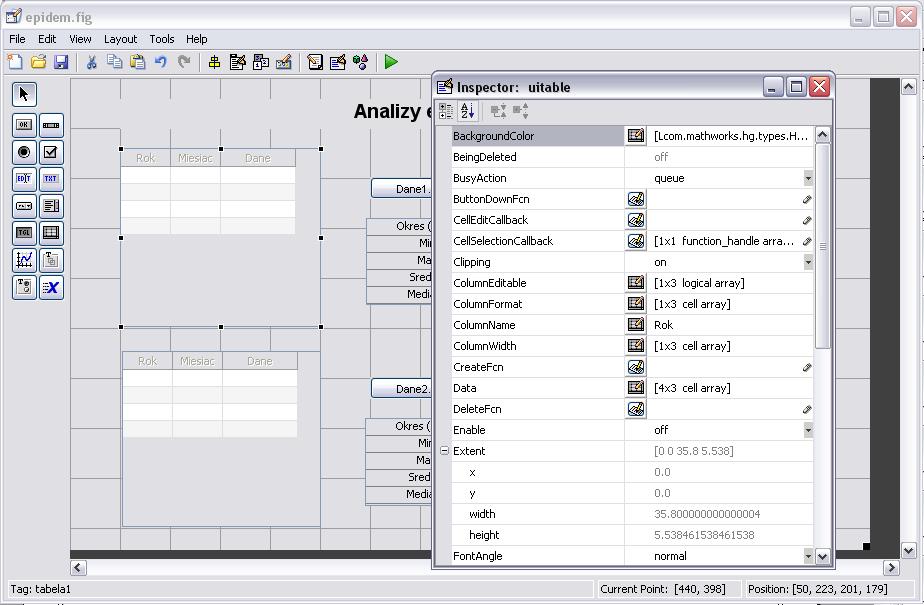
Task: Click the pencil icon for DeleteFcn
Action: click(x=807, y=409)
